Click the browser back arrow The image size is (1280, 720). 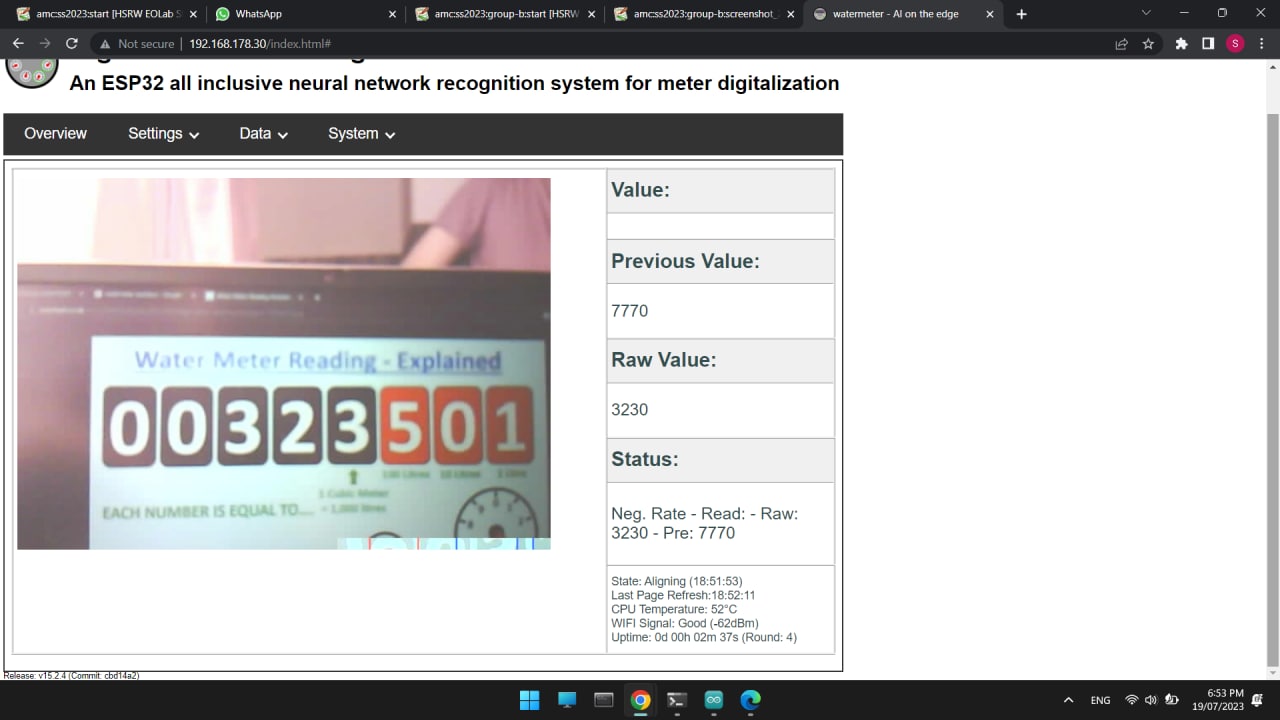(x=18, y=44)
